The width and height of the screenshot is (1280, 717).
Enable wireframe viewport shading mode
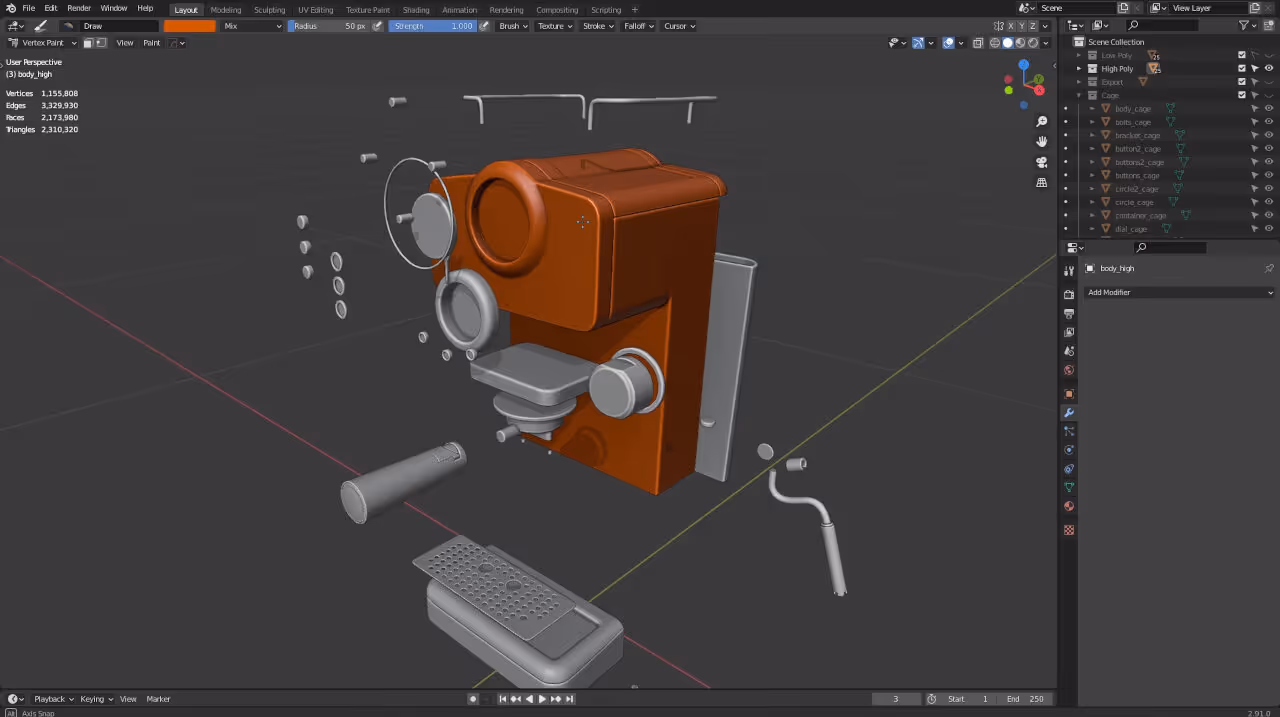995,42
